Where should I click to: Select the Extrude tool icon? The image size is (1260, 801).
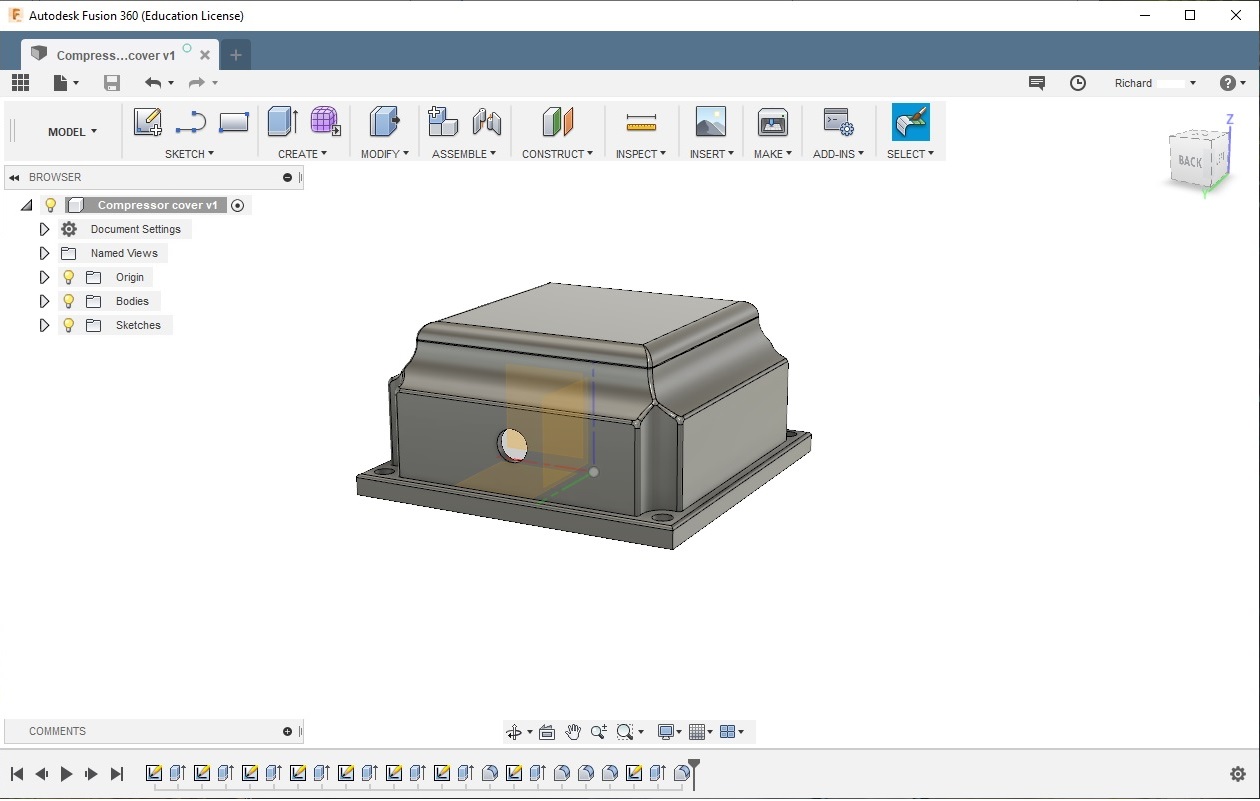click(282, 122)
